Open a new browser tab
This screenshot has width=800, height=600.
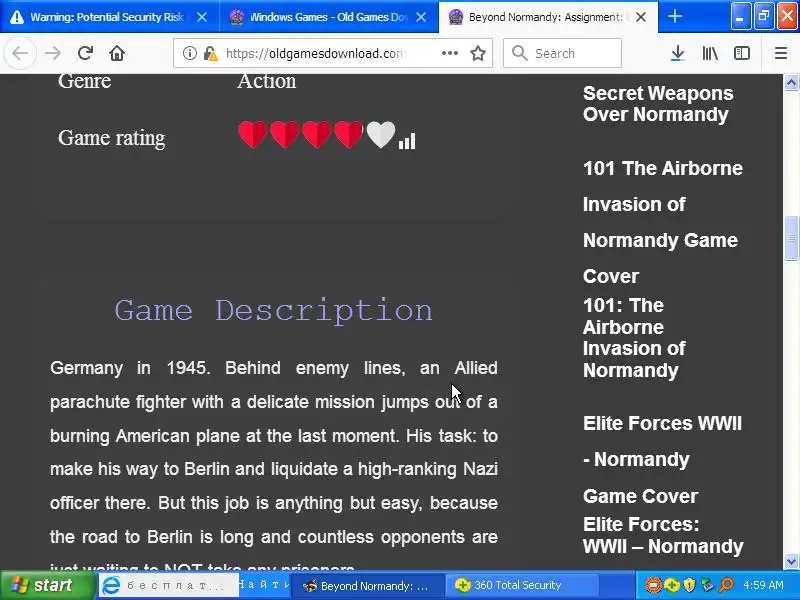click(674, 17)
